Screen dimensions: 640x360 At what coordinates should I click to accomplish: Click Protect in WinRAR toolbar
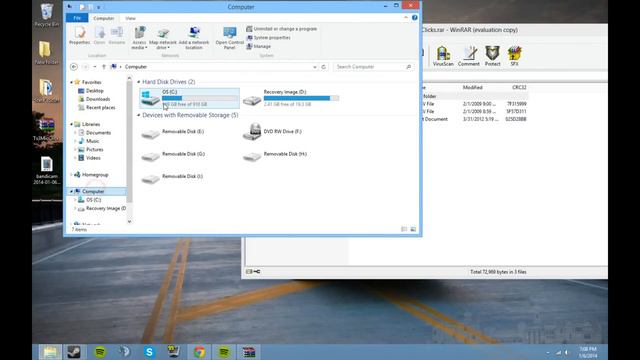pyautogui.click(x=492, y=56)
